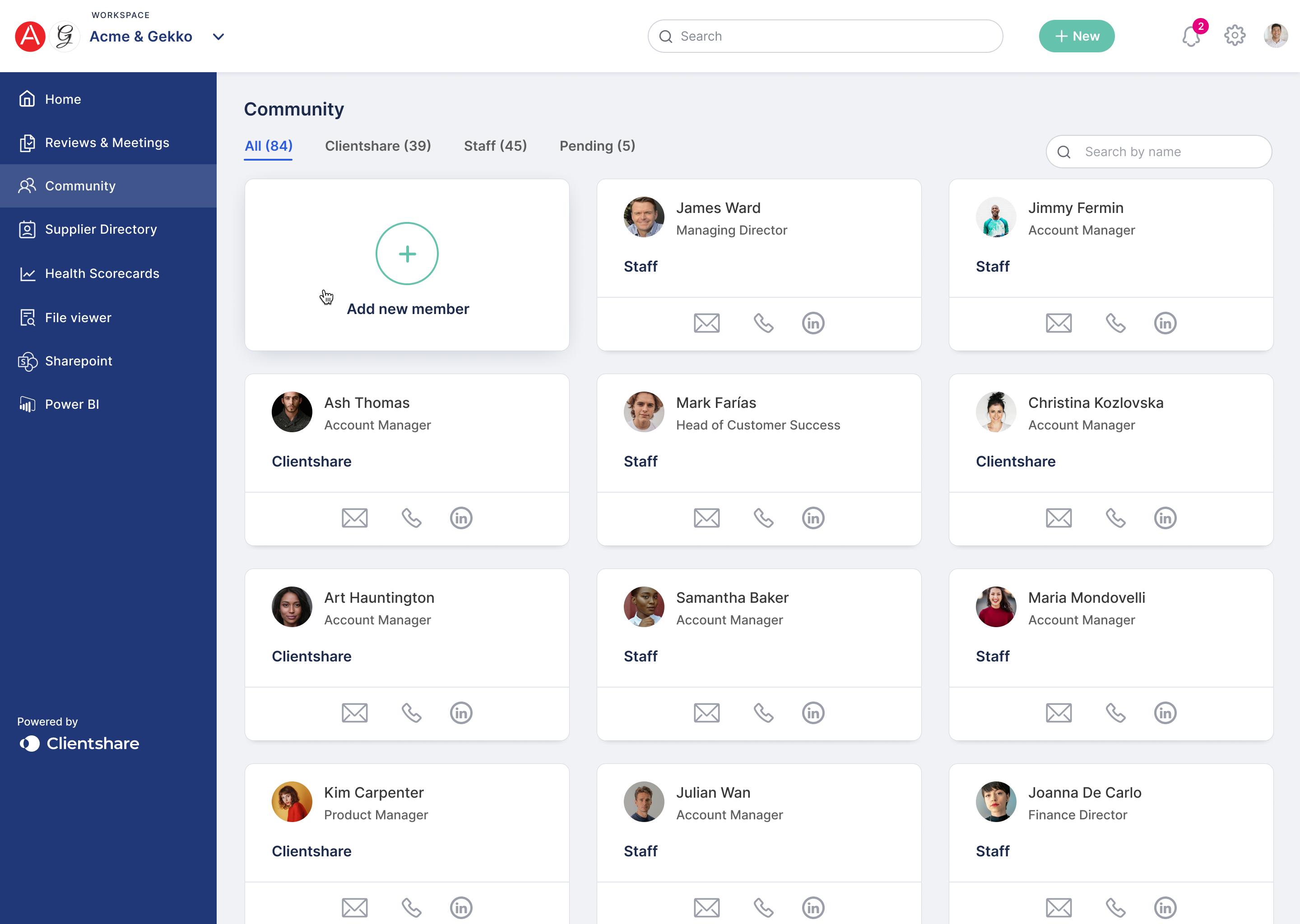Click the global search bar

[x=825, y=36]
